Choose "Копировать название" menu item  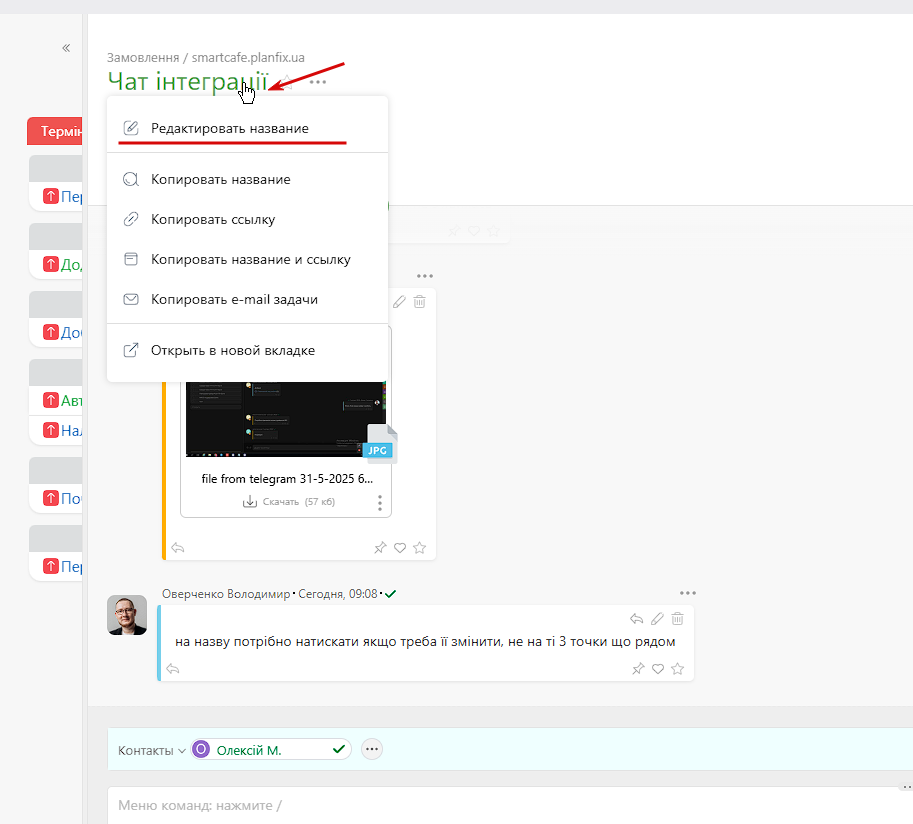(247, 179)
